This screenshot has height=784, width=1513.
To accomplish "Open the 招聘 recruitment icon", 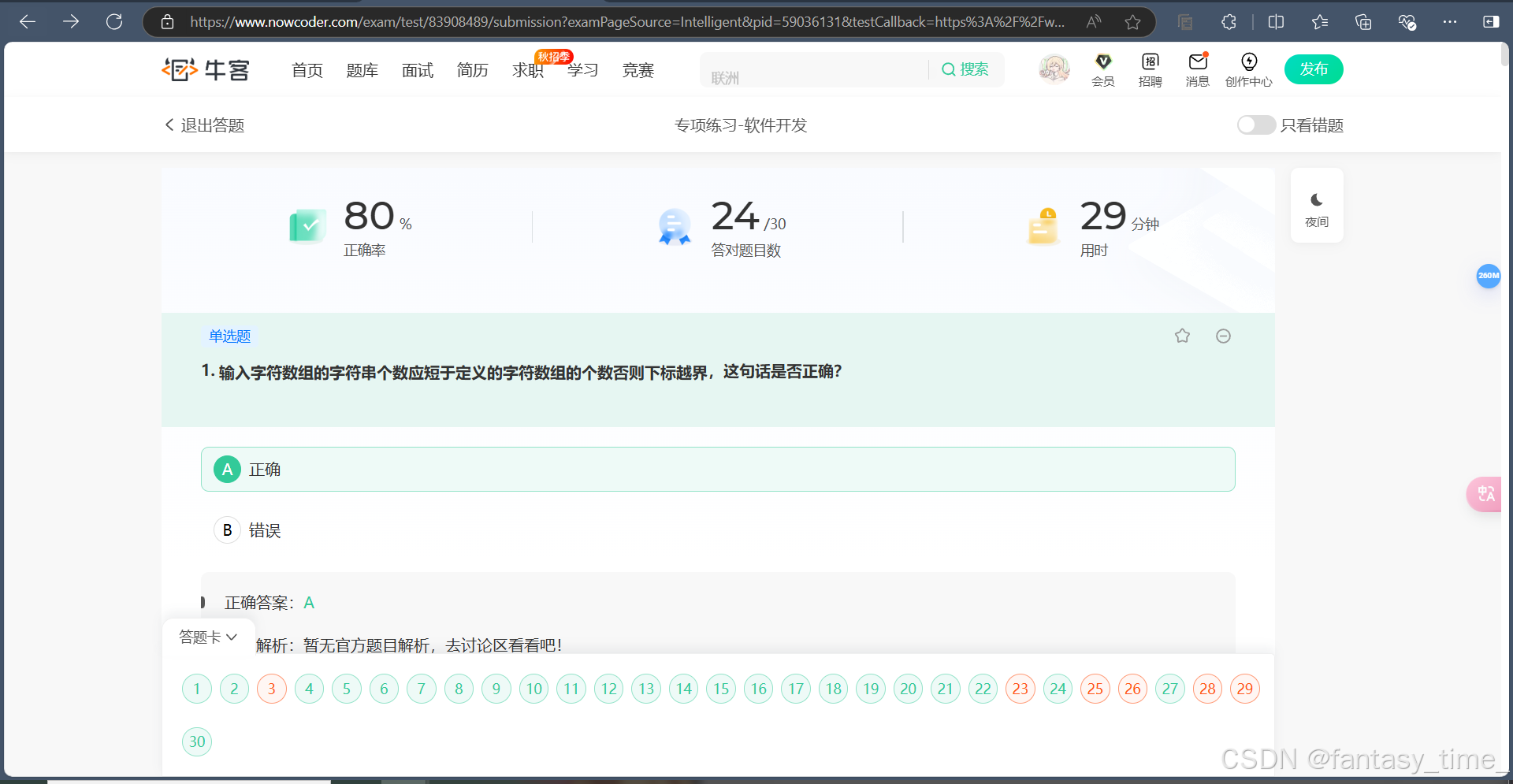I will click(x=1149, y=69).
